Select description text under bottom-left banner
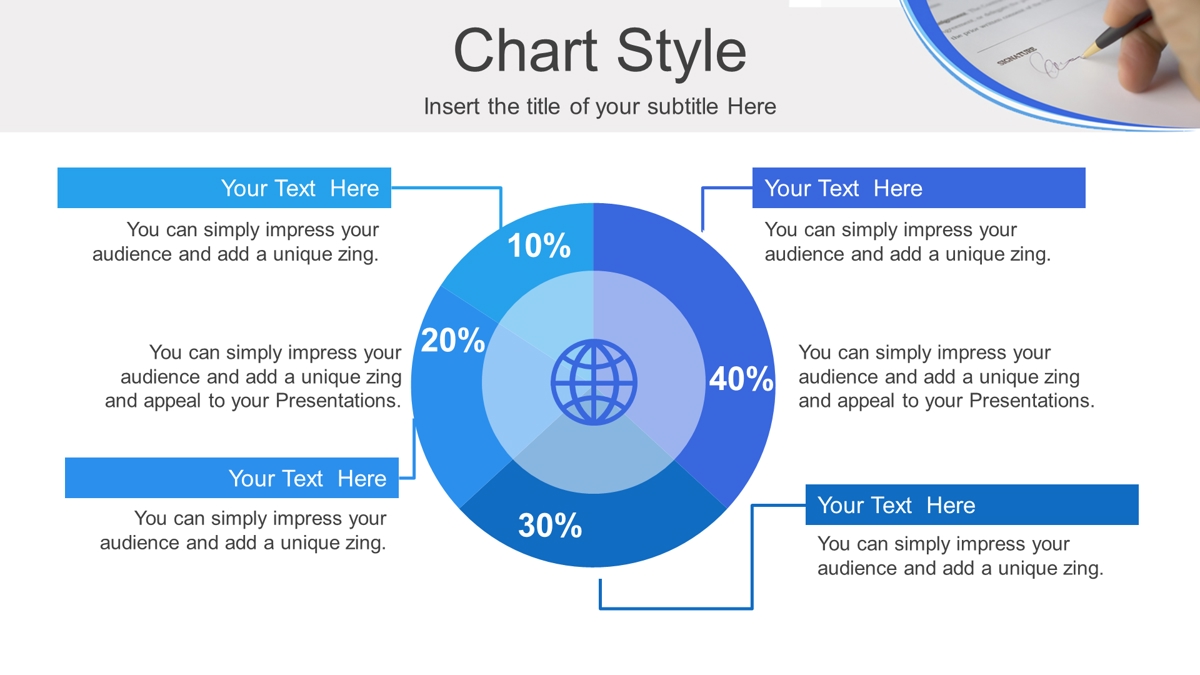The height and width of the screenshot is (675, 1200). click(x=243, y=531)
